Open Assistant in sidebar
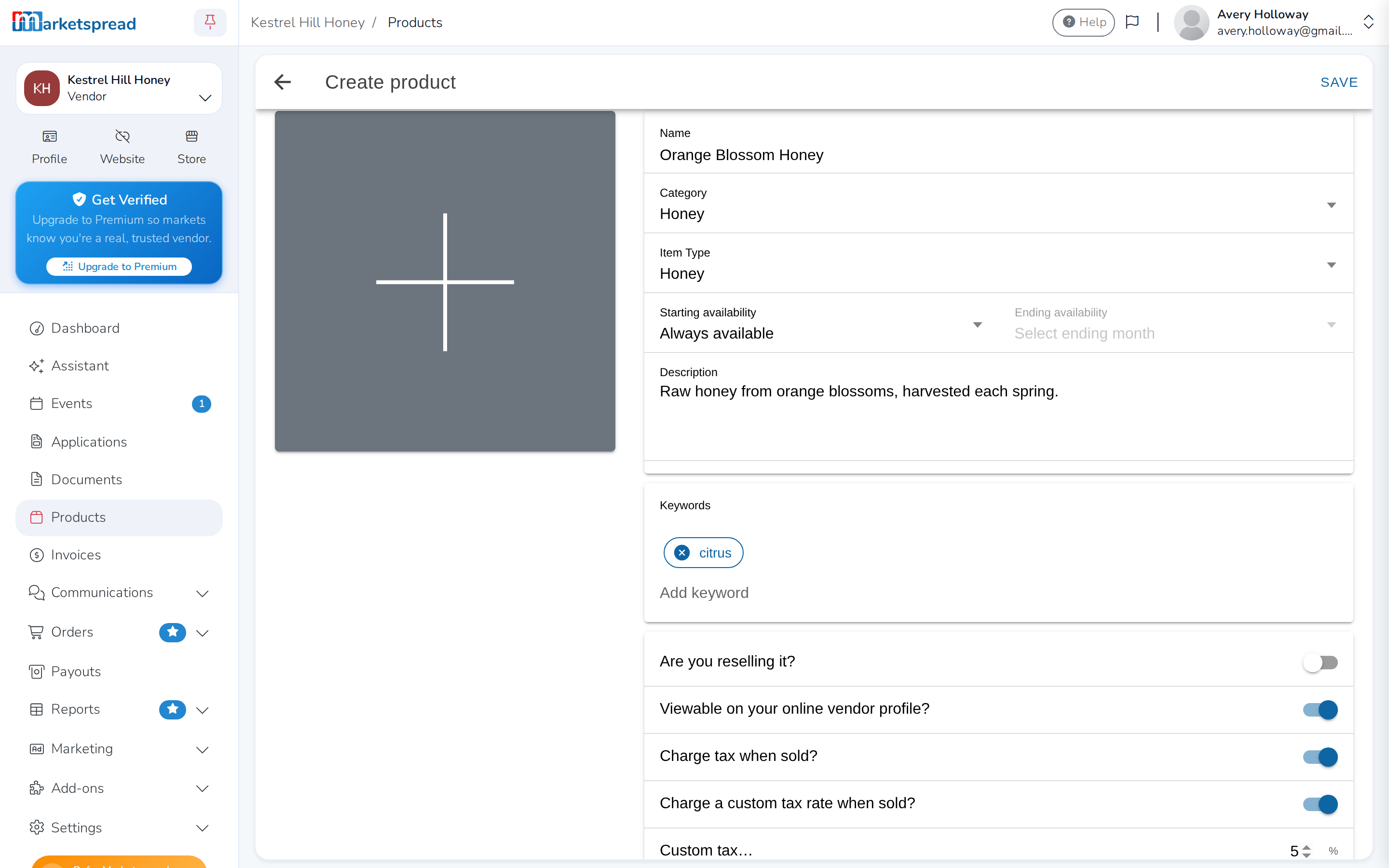The image size is (1389, 868). [x=119, y=366]
